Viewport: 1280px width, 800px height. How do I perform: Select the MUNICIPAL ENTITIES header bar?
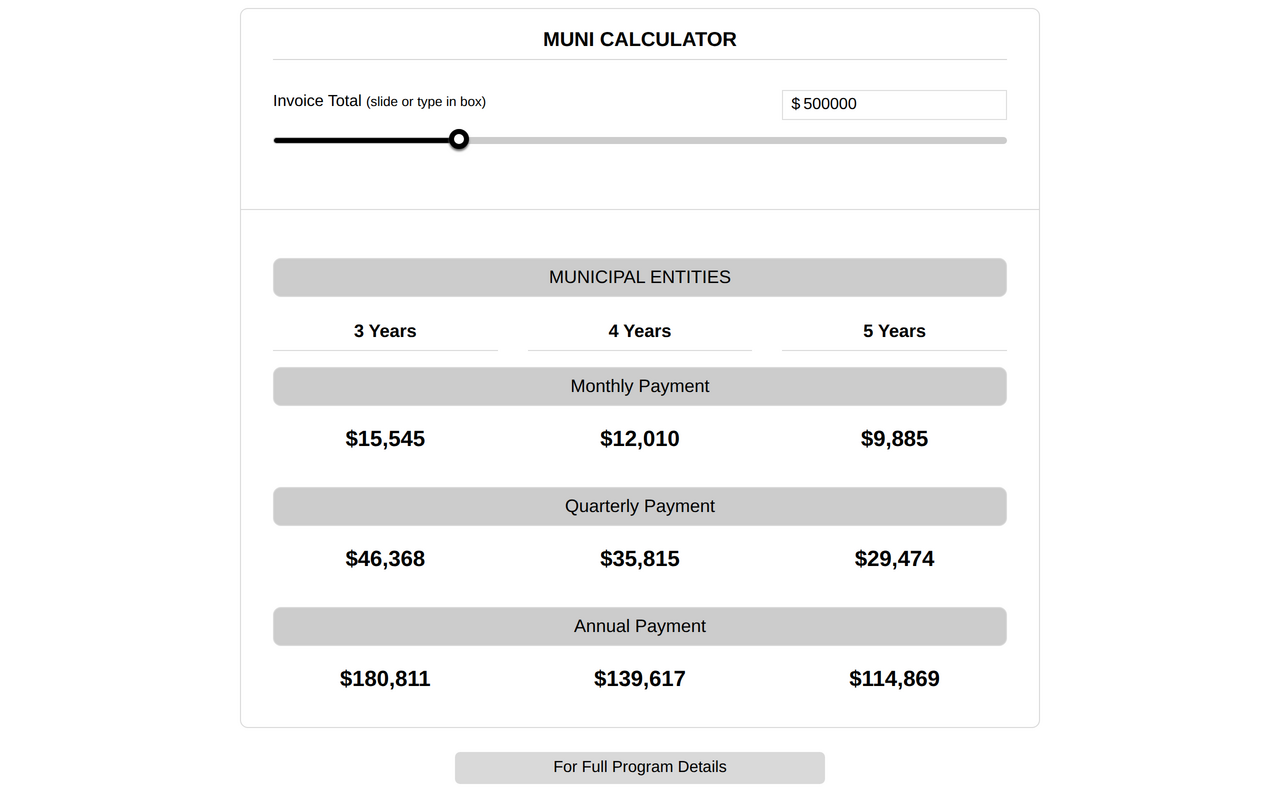click(x=639, y=277)
